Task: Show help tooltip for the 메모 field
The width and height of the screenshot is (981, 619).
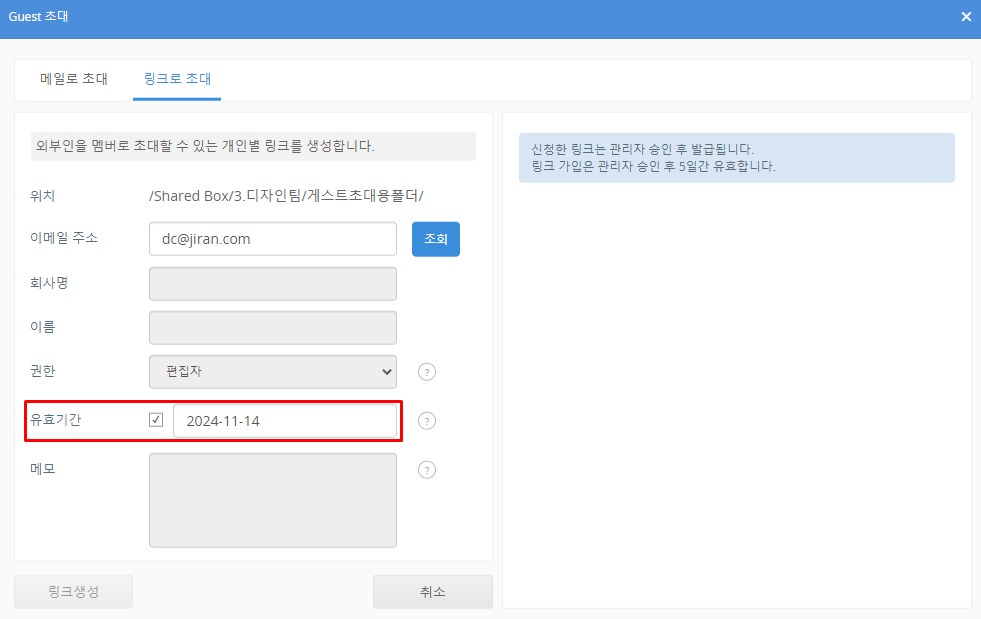Action: pos(427,470)
